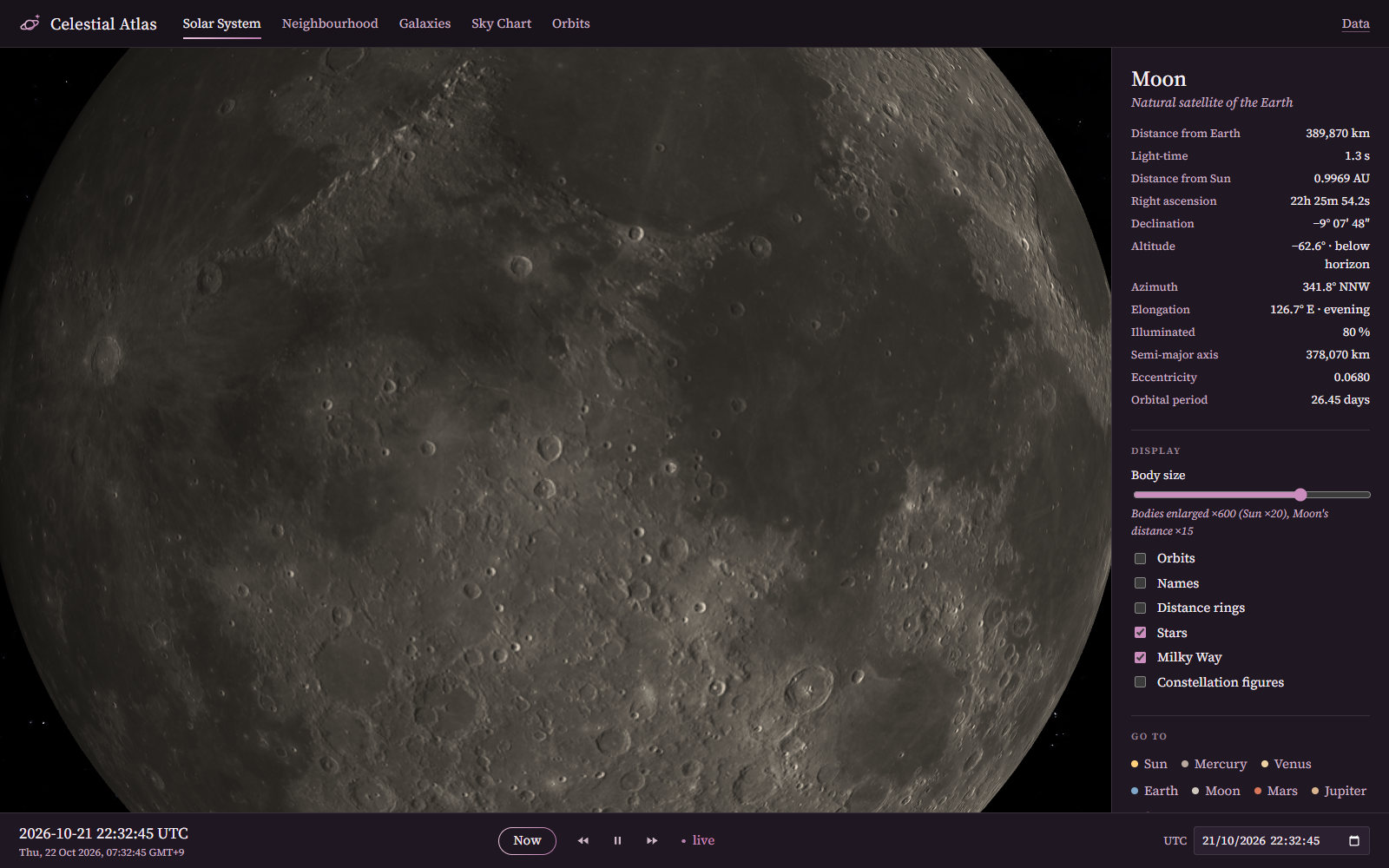Click the Moon heading in the info panel
This screenshot has width=1389, height=868.
point(1158,79)
